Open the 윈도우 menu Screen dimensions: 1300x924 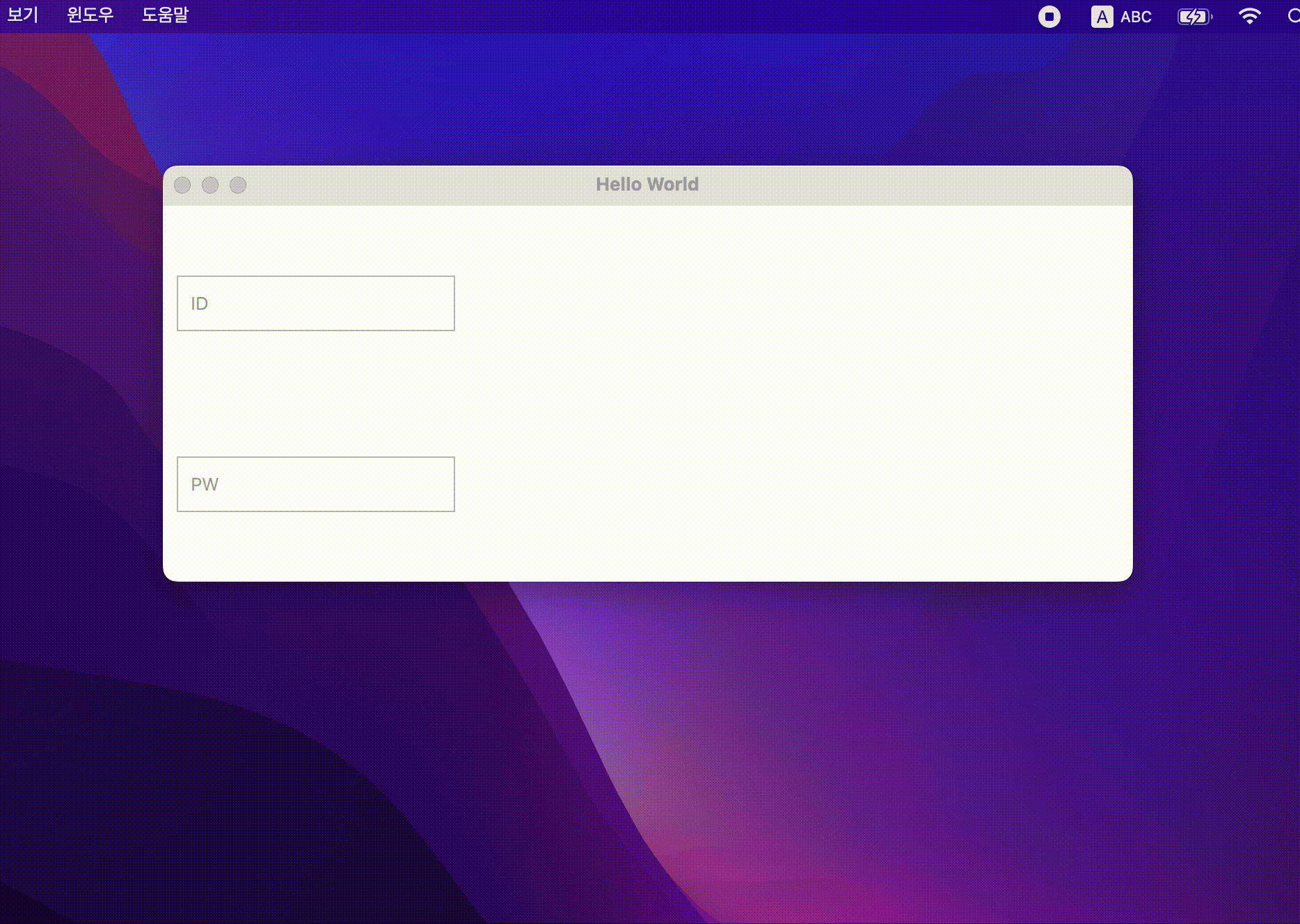[89, 14]
